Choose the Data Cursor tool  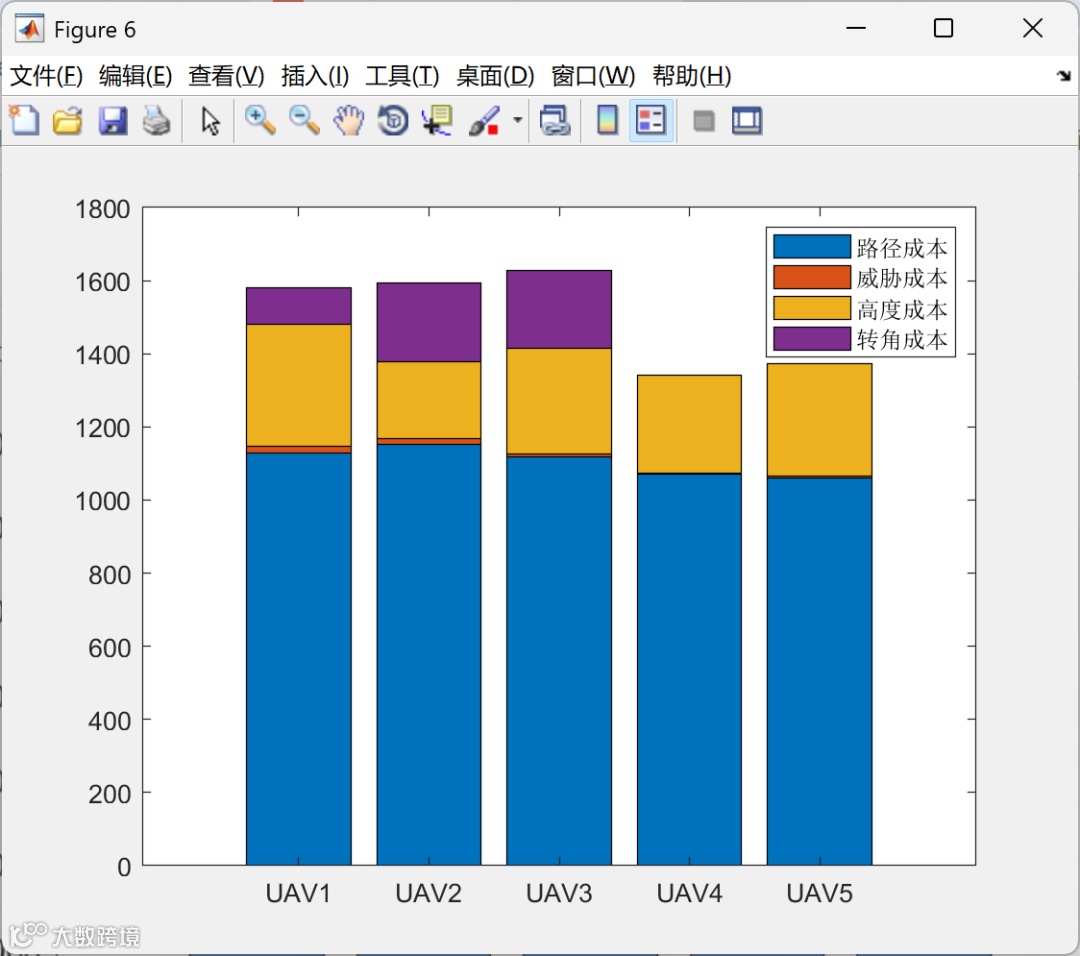tap(437, 121)
